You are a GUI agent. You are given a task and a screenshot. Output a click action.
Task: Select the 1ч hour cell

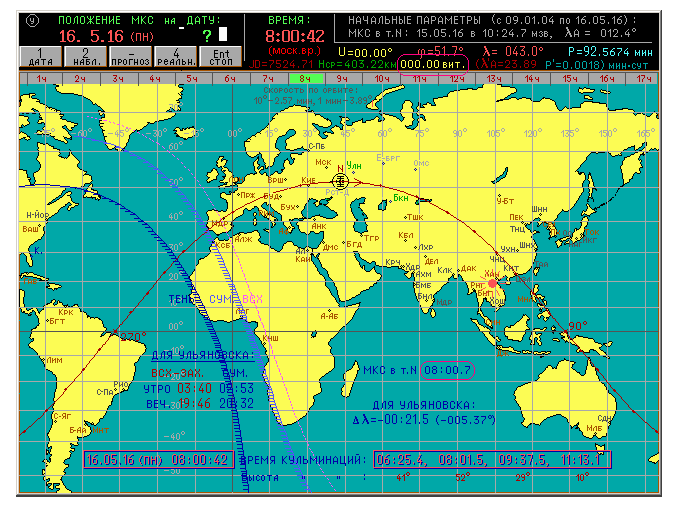point(42,78)
